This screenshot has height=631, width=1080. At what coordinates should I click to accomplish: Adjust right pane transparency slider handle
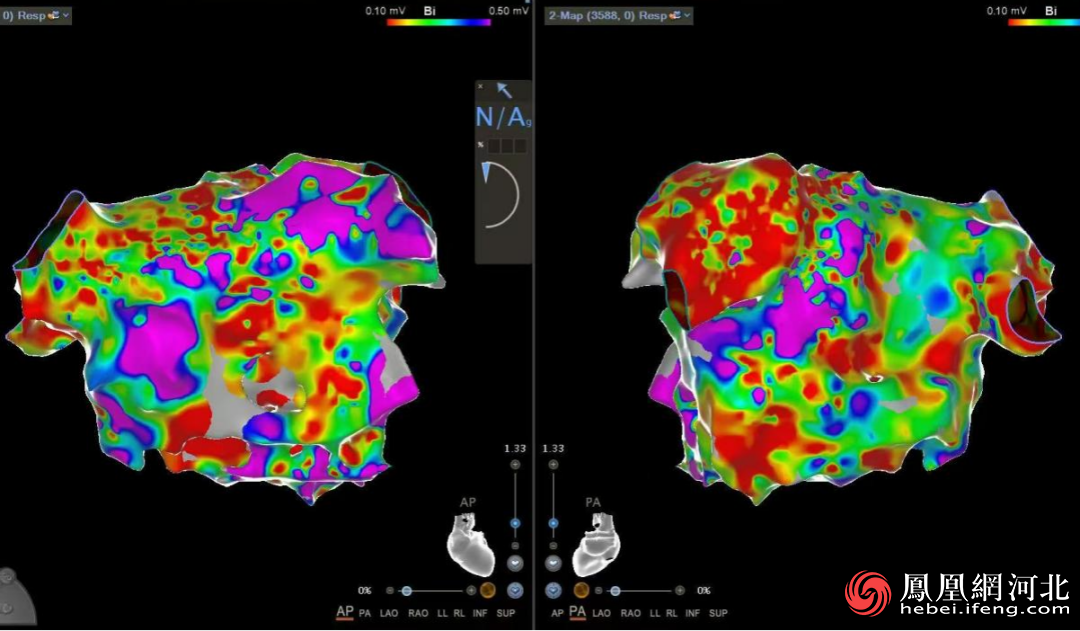point(615,591)
